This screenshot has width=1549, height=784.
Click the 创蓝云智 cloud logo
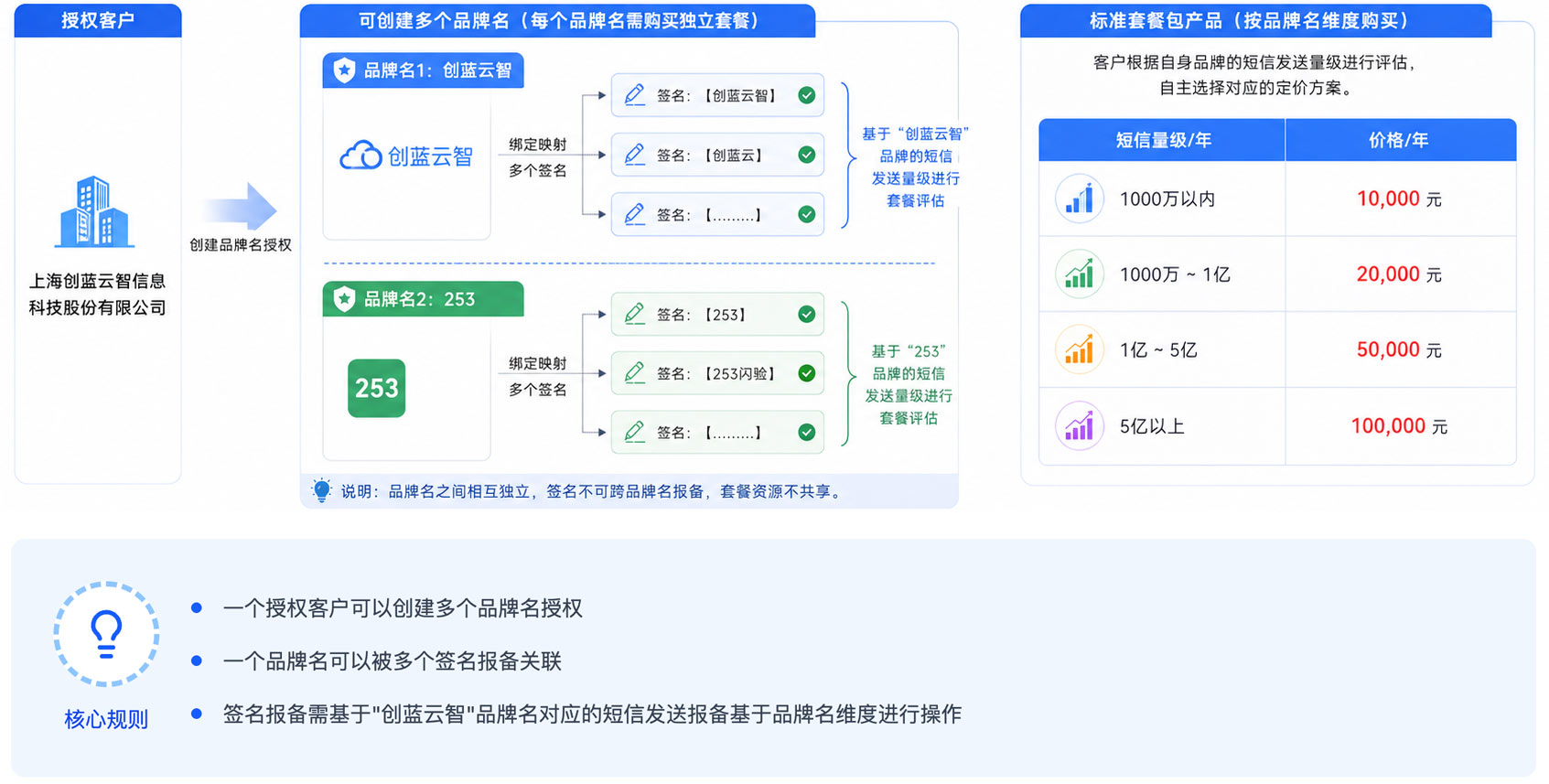(406, 156)
